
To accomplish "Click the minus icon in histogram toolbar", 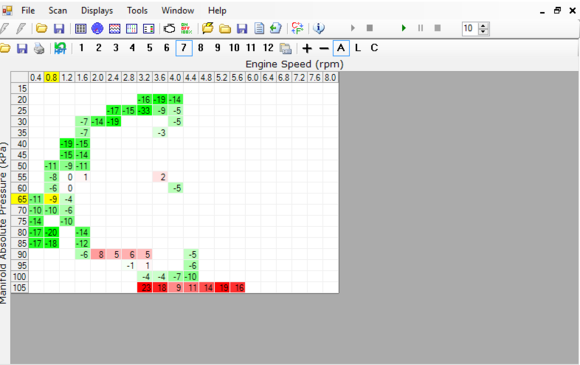I will click(x=324, y=48).
